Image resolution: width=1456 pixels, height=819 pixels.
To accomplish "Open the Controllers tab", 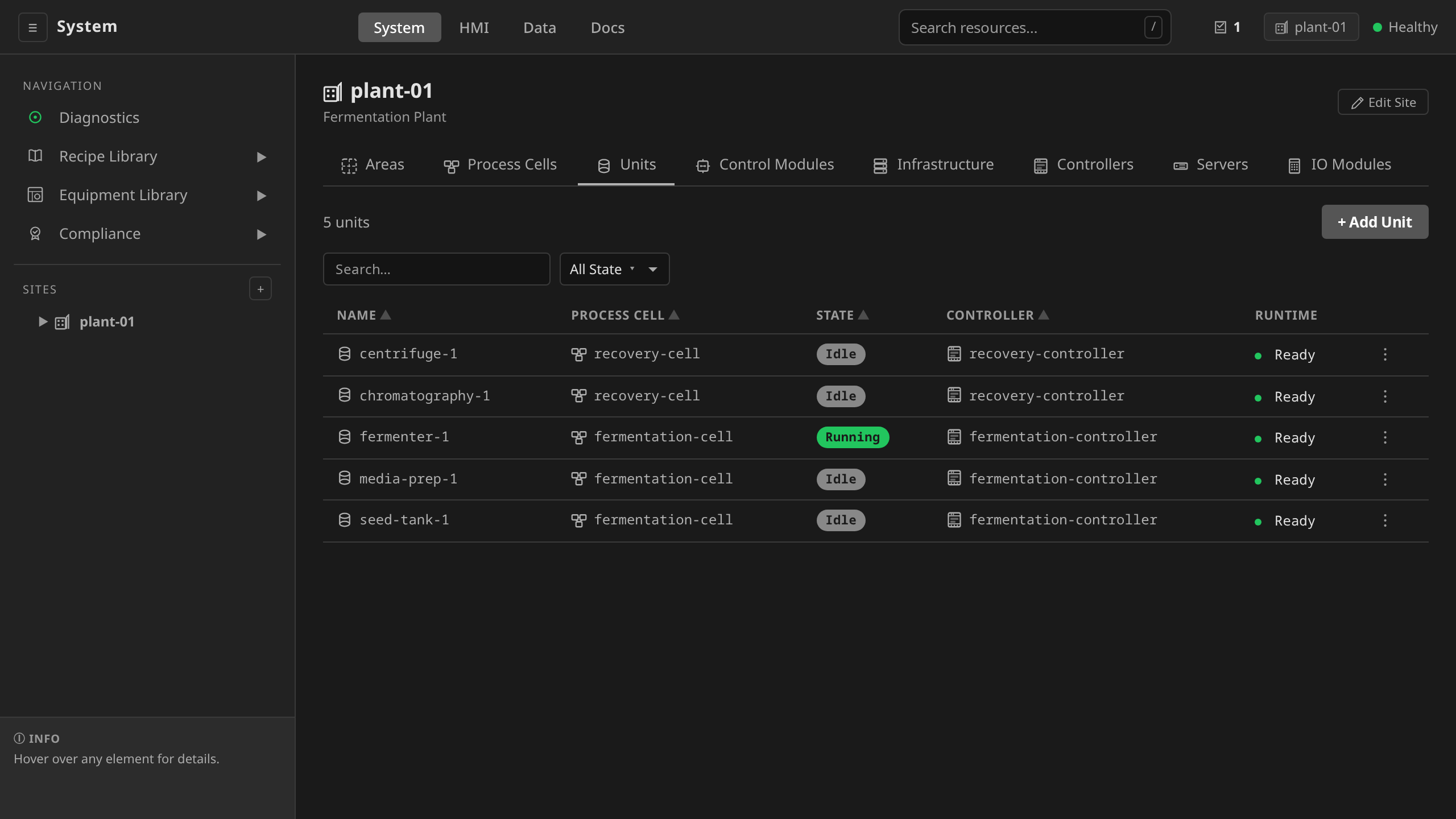I will pyautogui.click(x=1083, y=165).
